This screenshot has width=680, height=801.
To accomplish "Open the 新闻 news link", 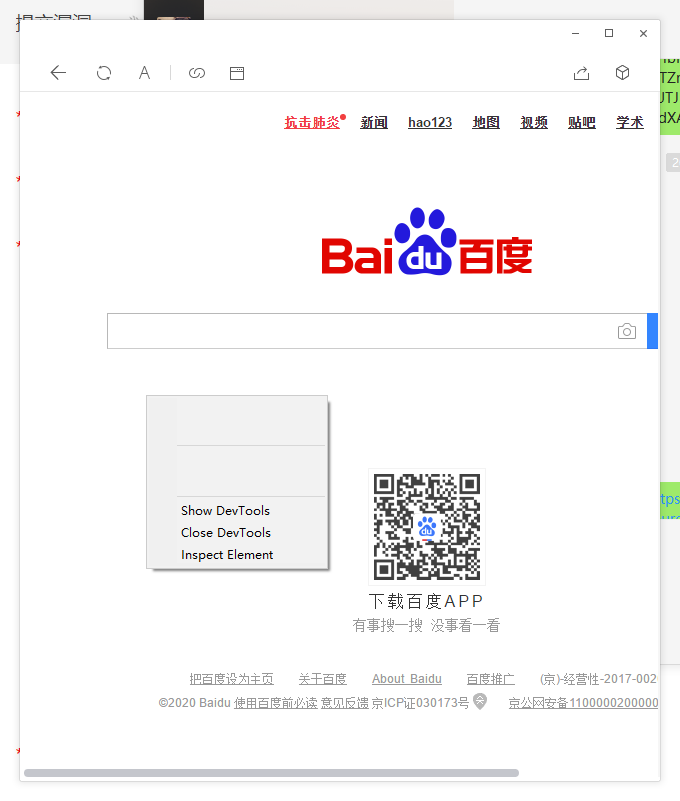I will (x=374, y=123).
